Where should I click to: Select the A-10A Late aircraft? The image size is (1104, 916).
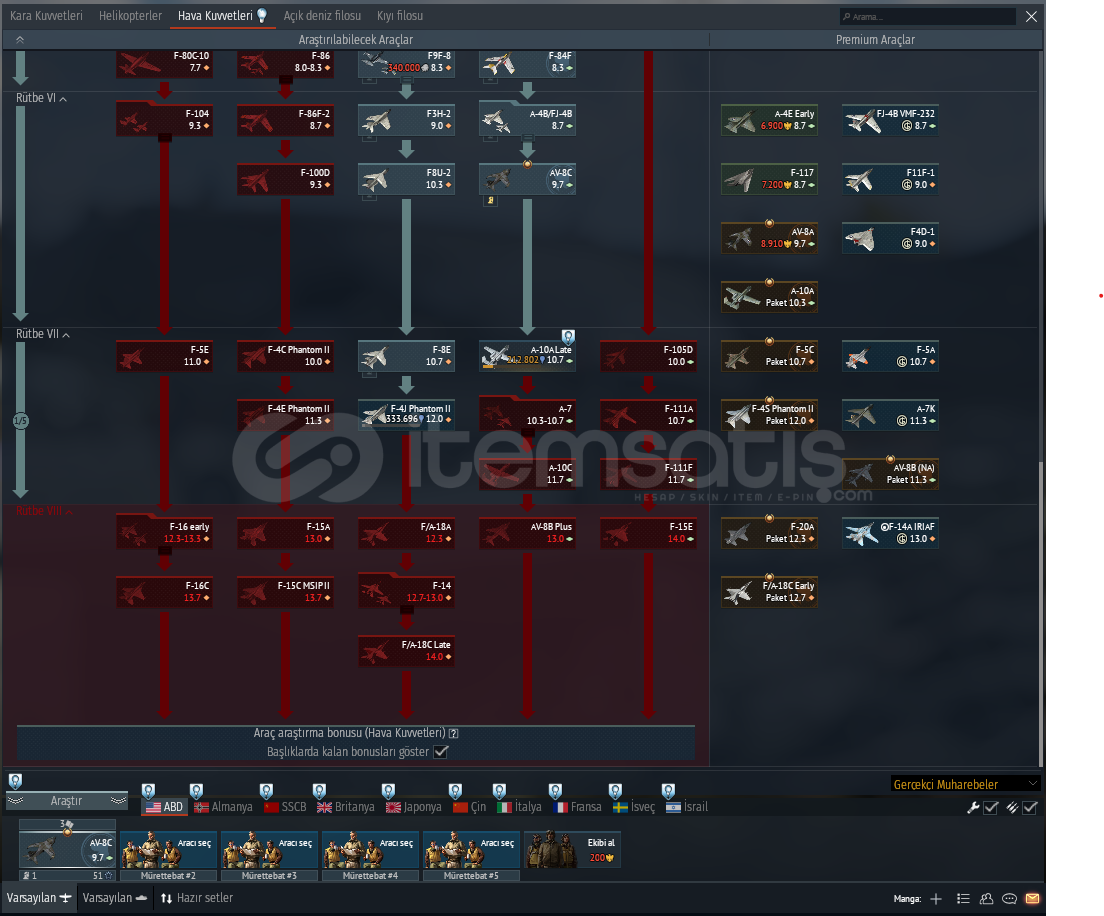click(527, 355)
